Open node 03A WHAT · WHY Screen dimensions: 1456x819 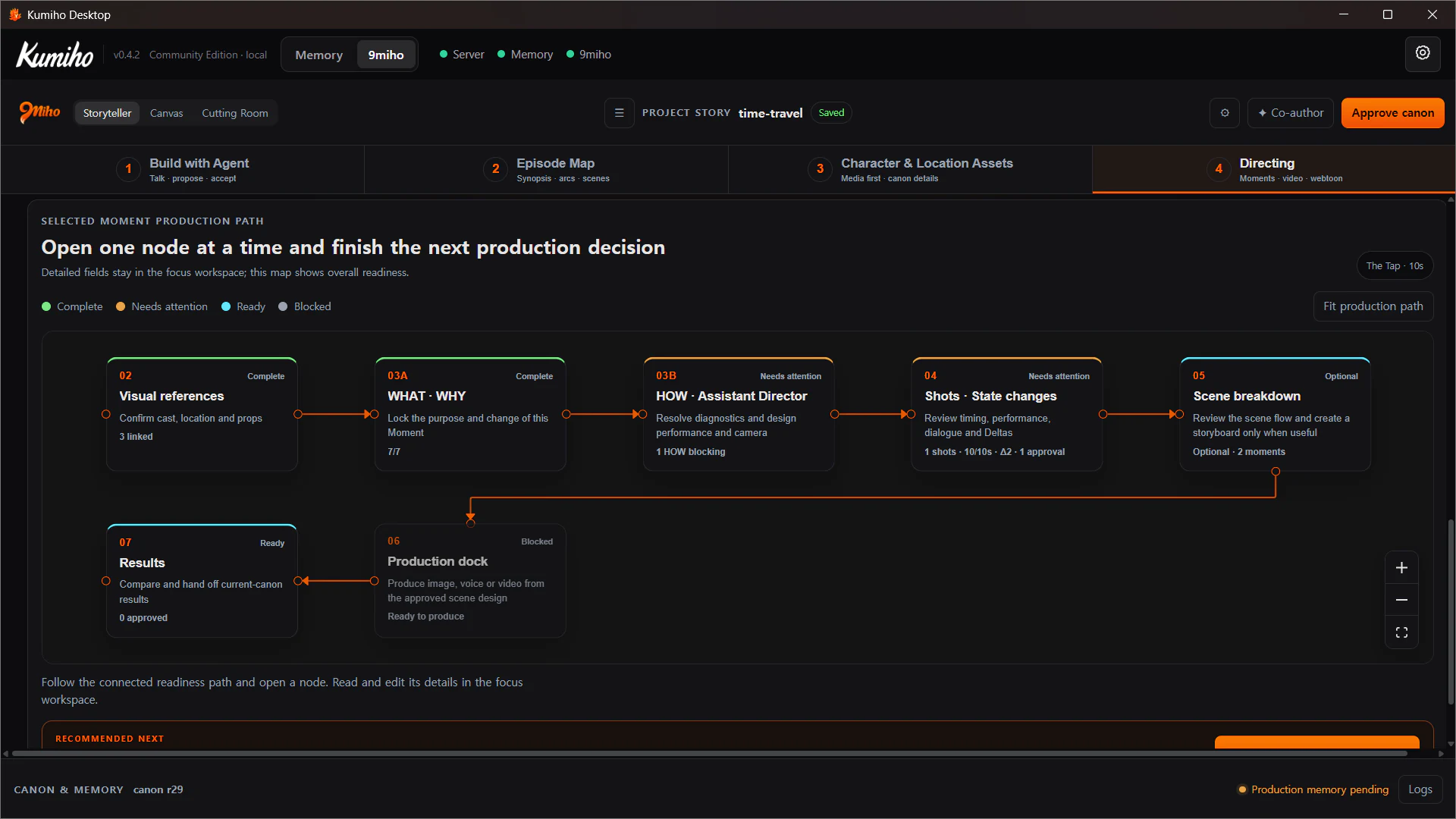470,414
